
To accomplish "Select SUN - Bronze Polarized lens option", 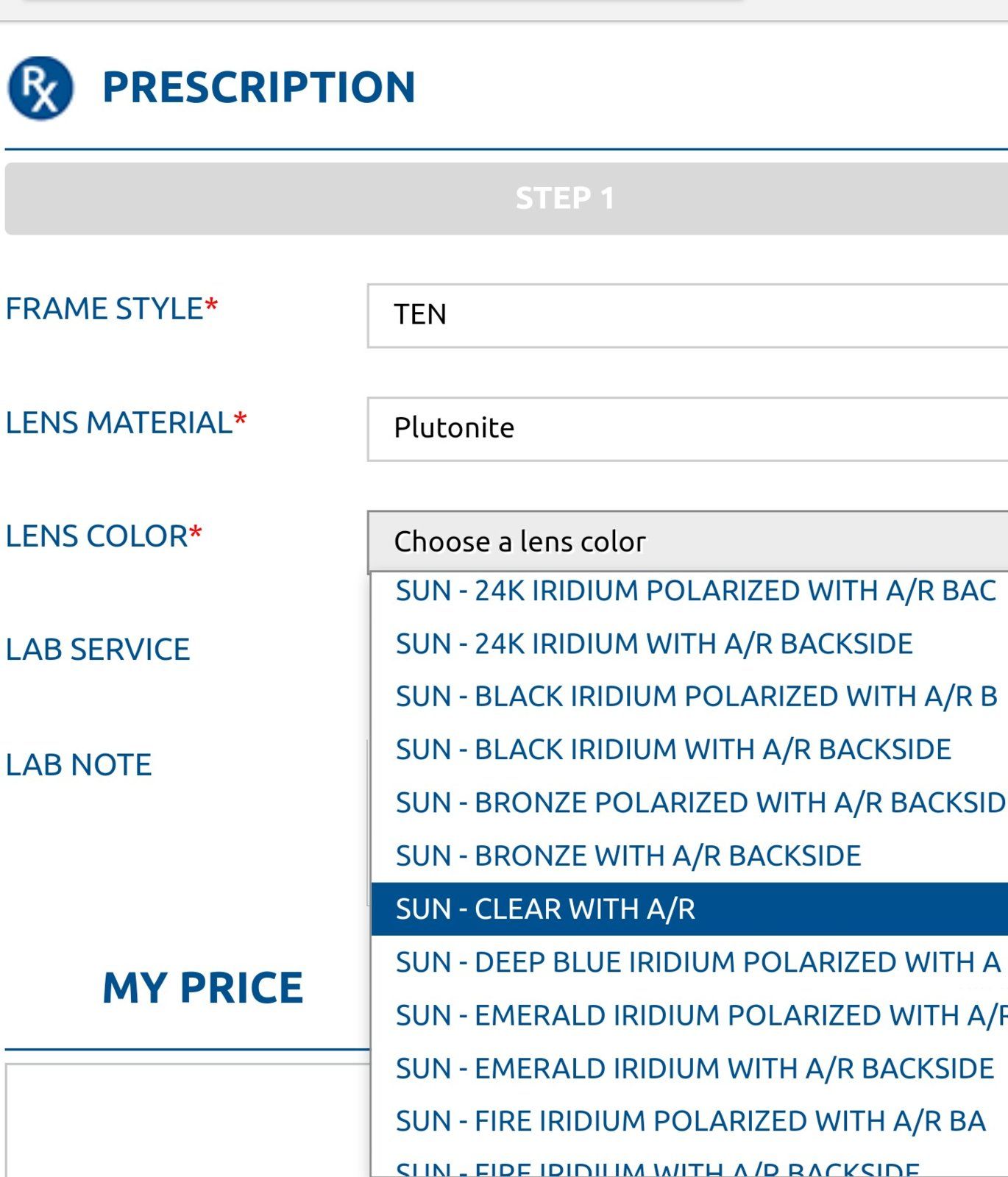I will 699,803.
